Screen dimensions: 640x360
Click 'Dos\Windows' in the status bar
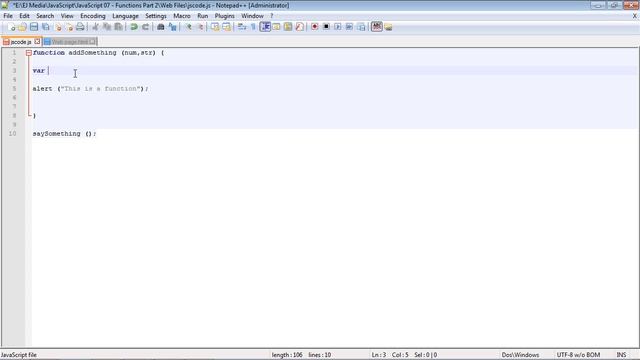click(x=520, y=355)
